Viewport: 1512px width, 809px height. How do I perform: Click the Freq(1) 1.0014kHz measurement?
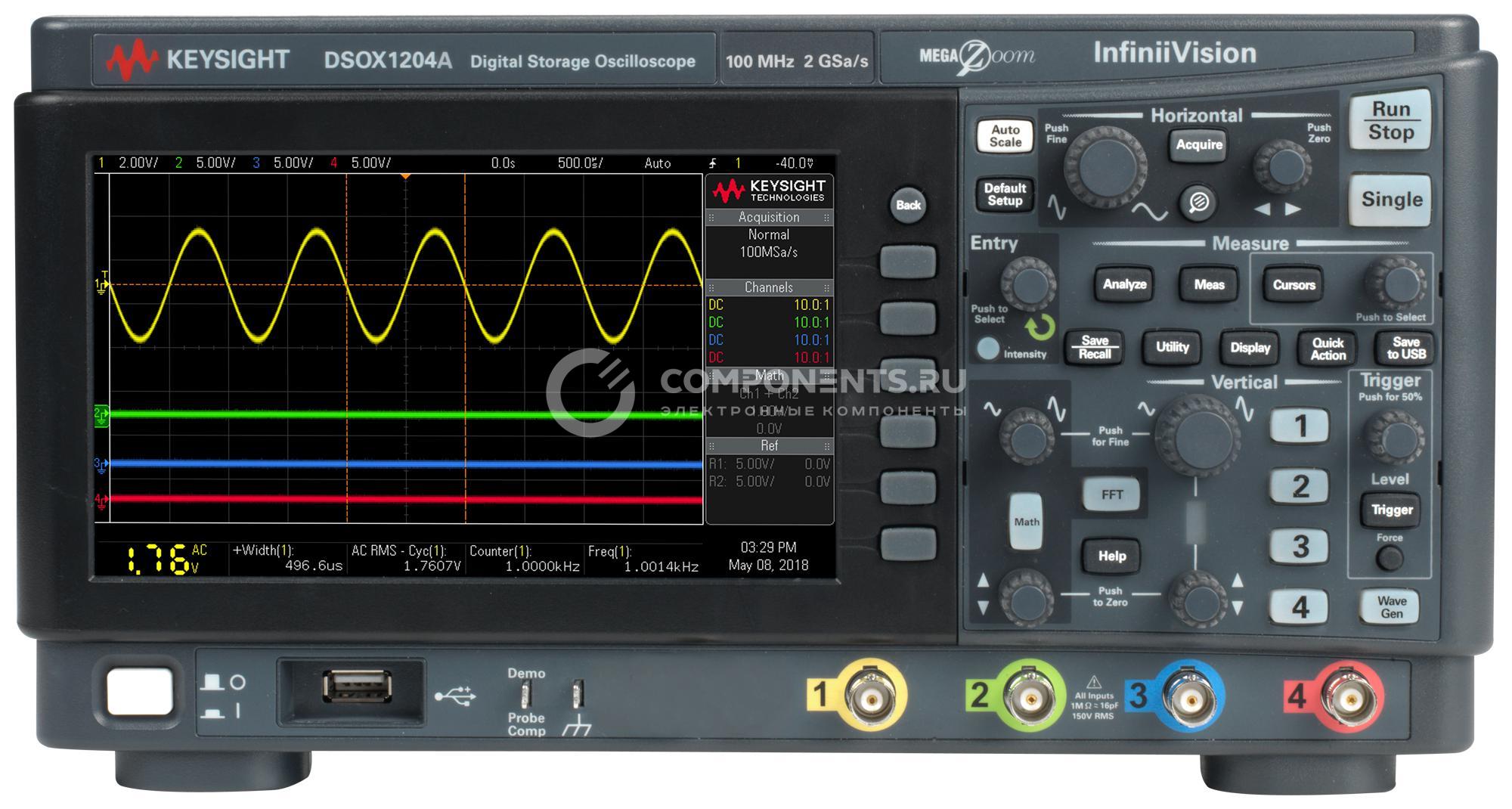coord(644,559)
